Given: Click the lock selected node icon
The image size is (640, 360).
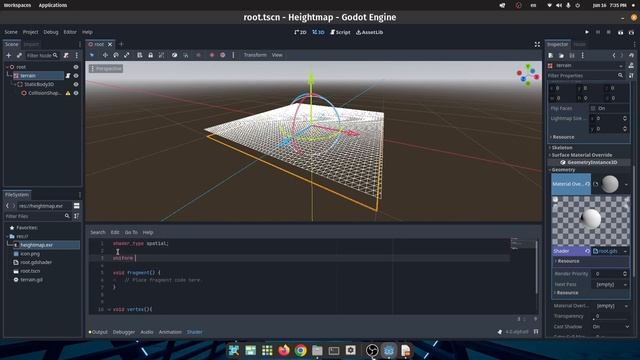Looking at the screenshot, I should (151, 55).
